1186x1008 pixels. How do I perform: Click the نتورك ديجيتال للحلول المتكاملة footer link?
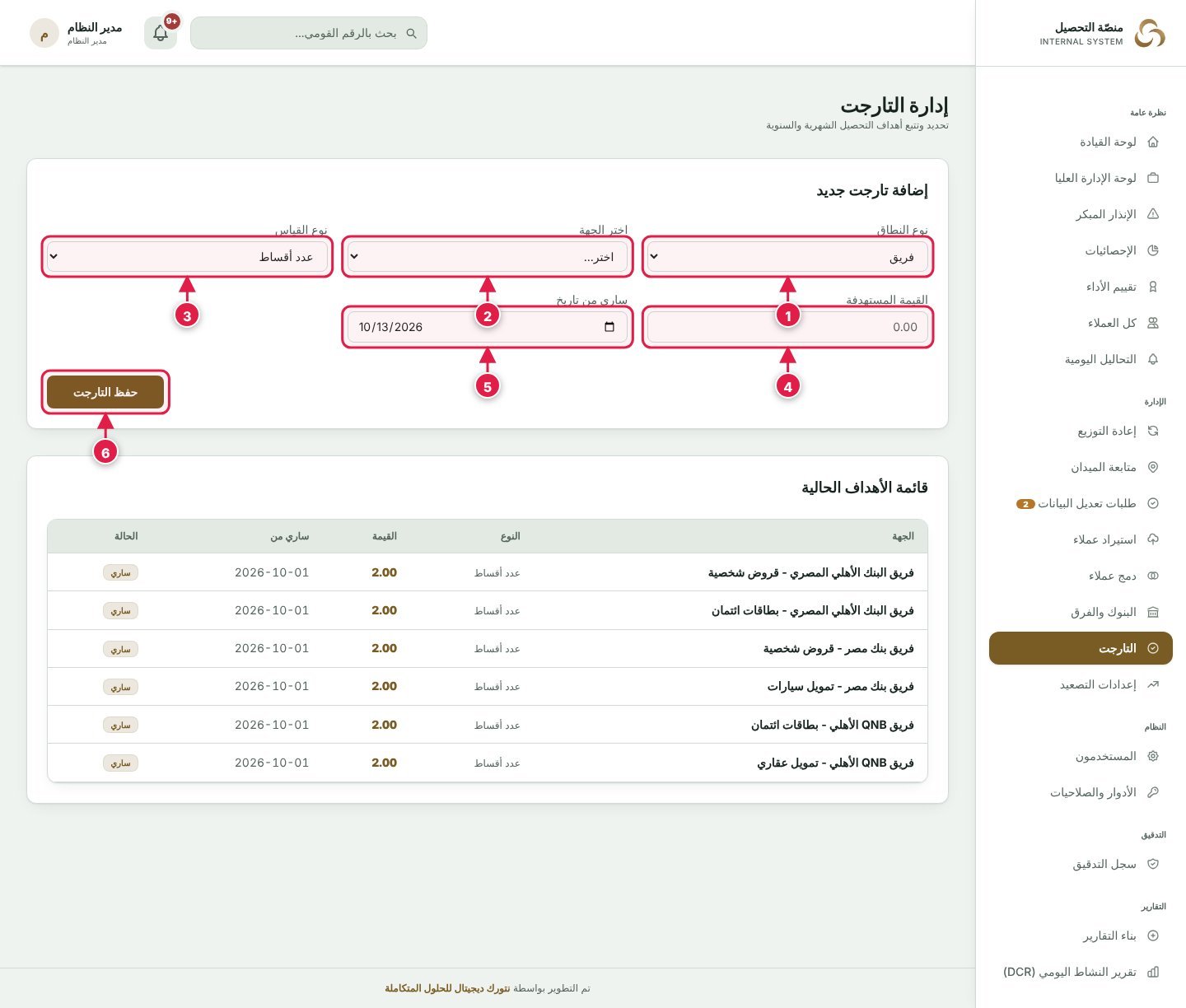(x=447, y=988)
